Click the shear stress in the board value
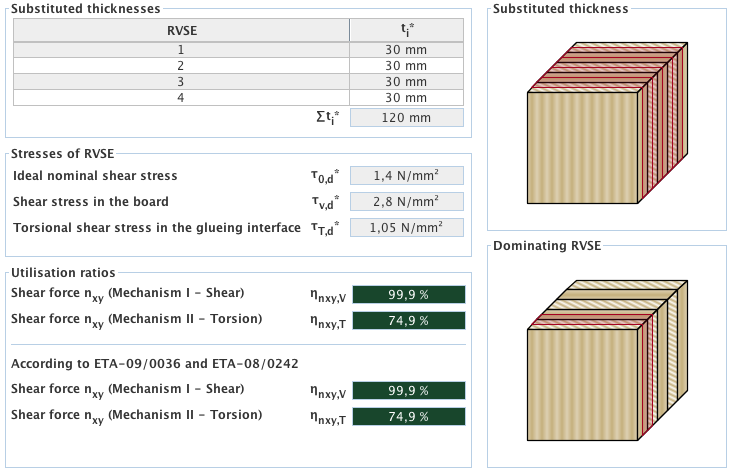 pyautogui.click(x=407, y=201)
